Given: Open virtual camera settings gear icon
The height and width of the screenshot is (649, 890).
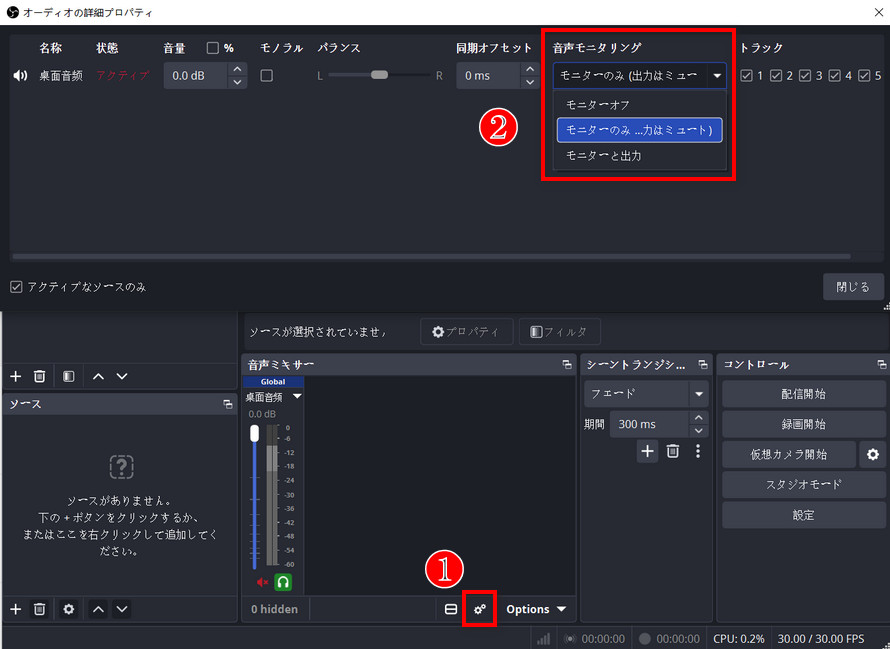Looking at the screenshot, I should coord(872,454).
